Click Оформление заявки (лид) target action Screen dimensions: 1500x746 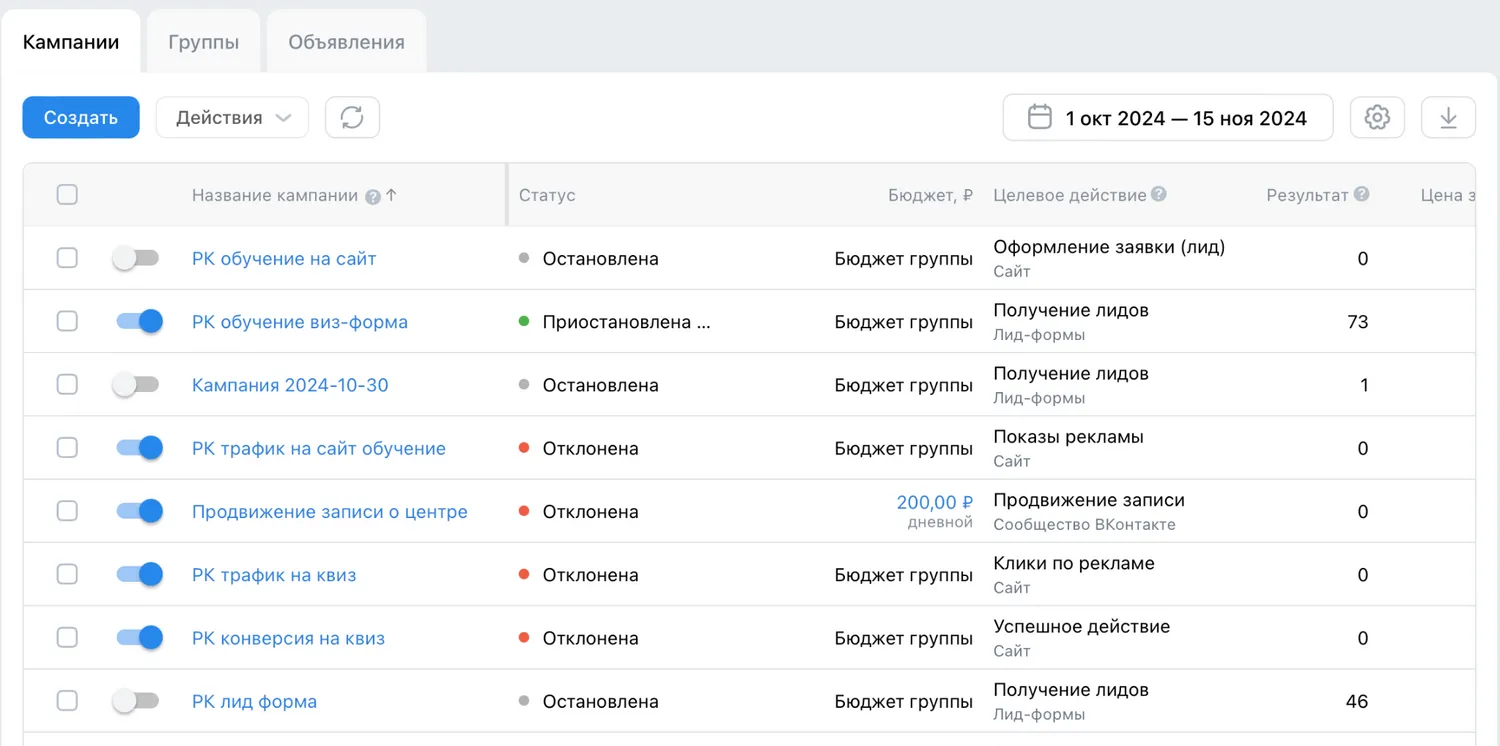(1109, 247)
